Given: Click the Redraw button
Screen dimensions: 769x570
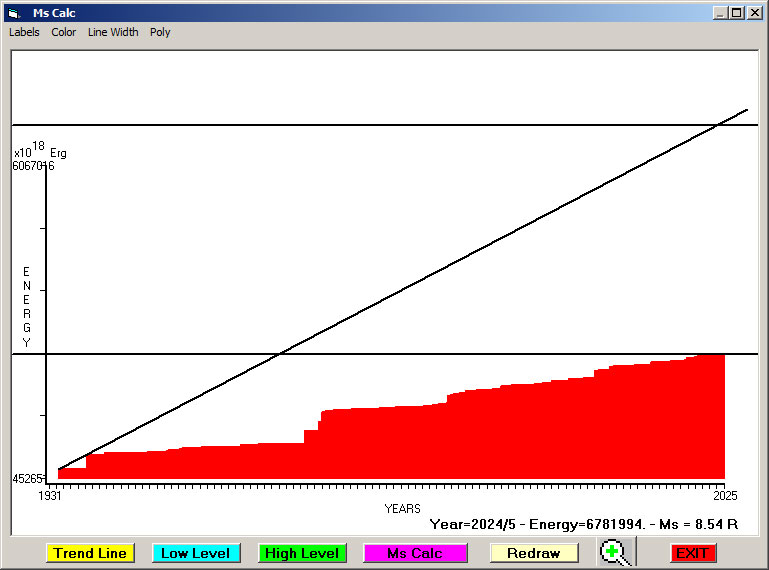Looking at the screenshot, I should point(534,553).
